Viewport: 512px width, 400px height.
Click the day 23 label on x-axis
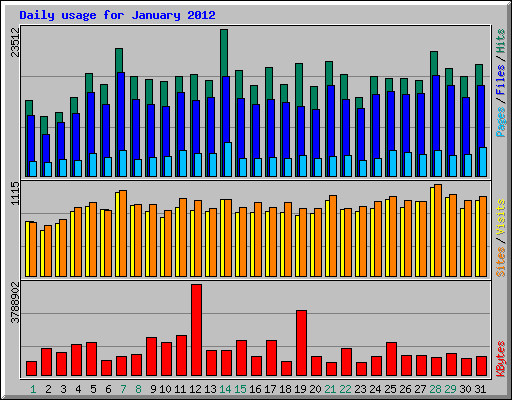click(360, 389)
